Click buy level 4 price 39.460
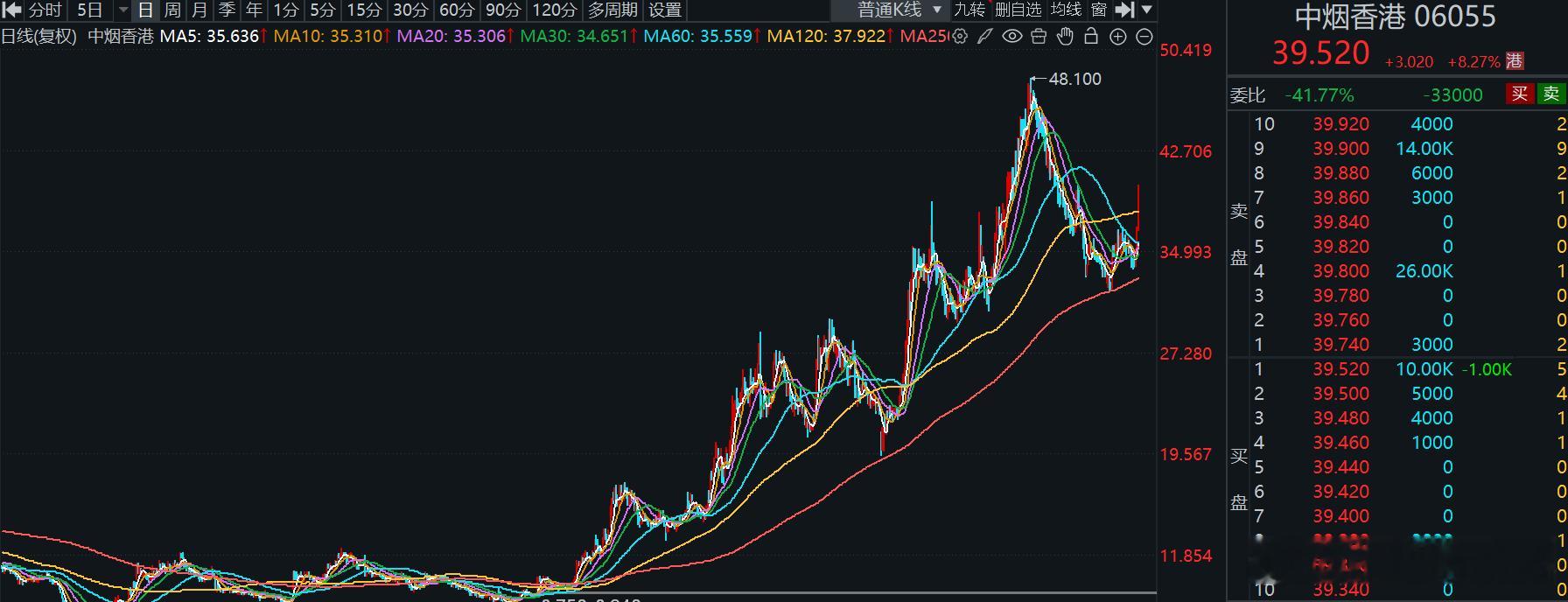 click(1340, 443)
